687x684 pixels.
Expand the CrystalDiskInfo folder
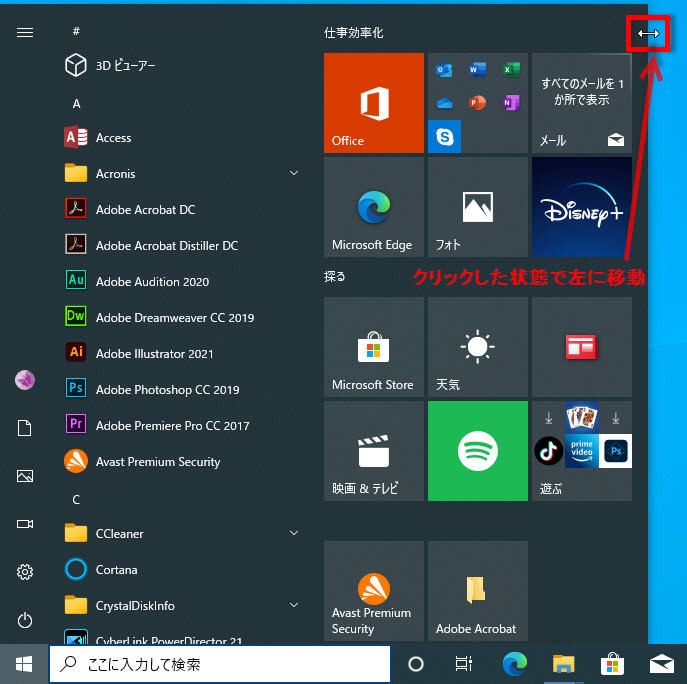(x=294, y=606)
